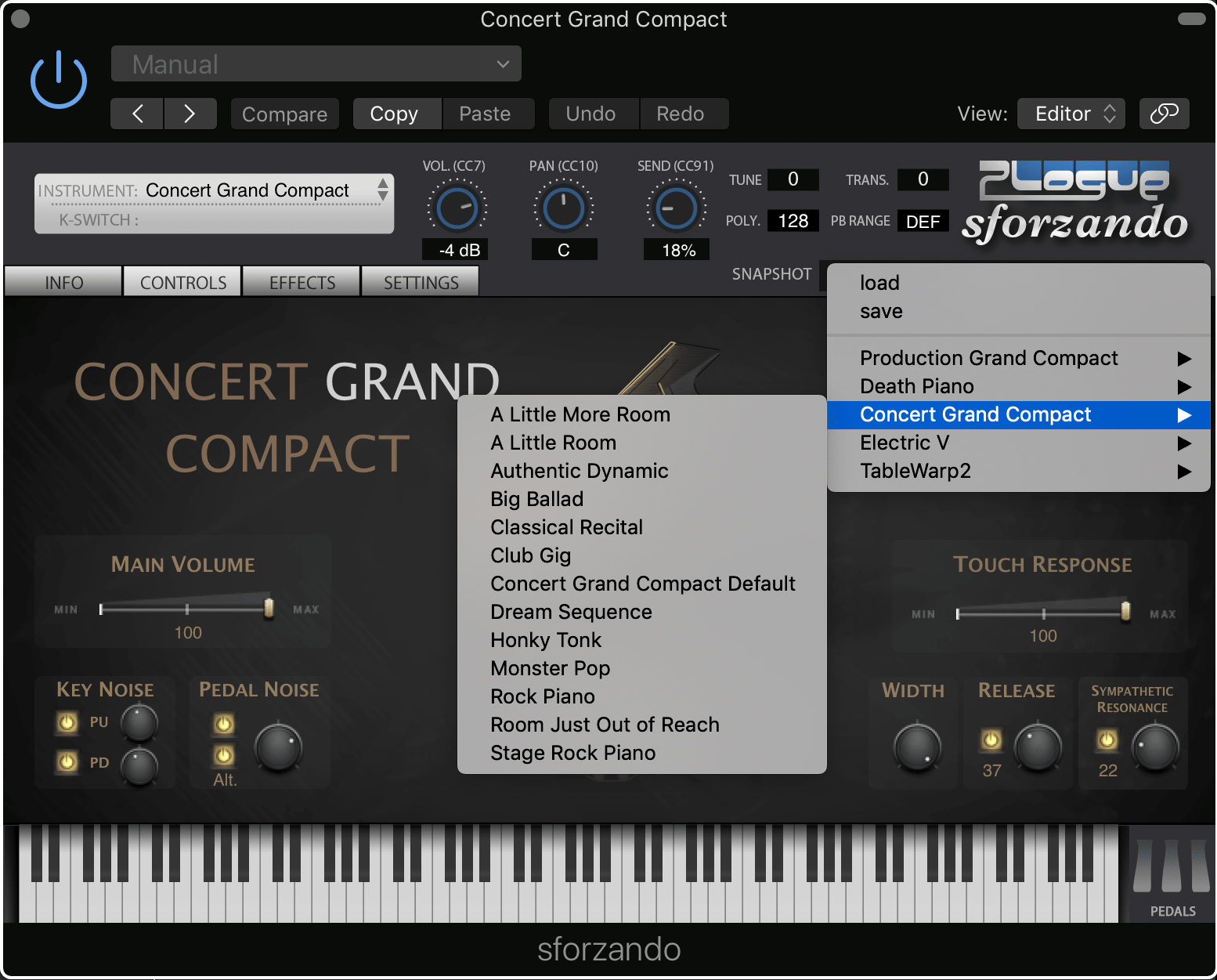Go to the previous preset arrow

tap(137, 114)
